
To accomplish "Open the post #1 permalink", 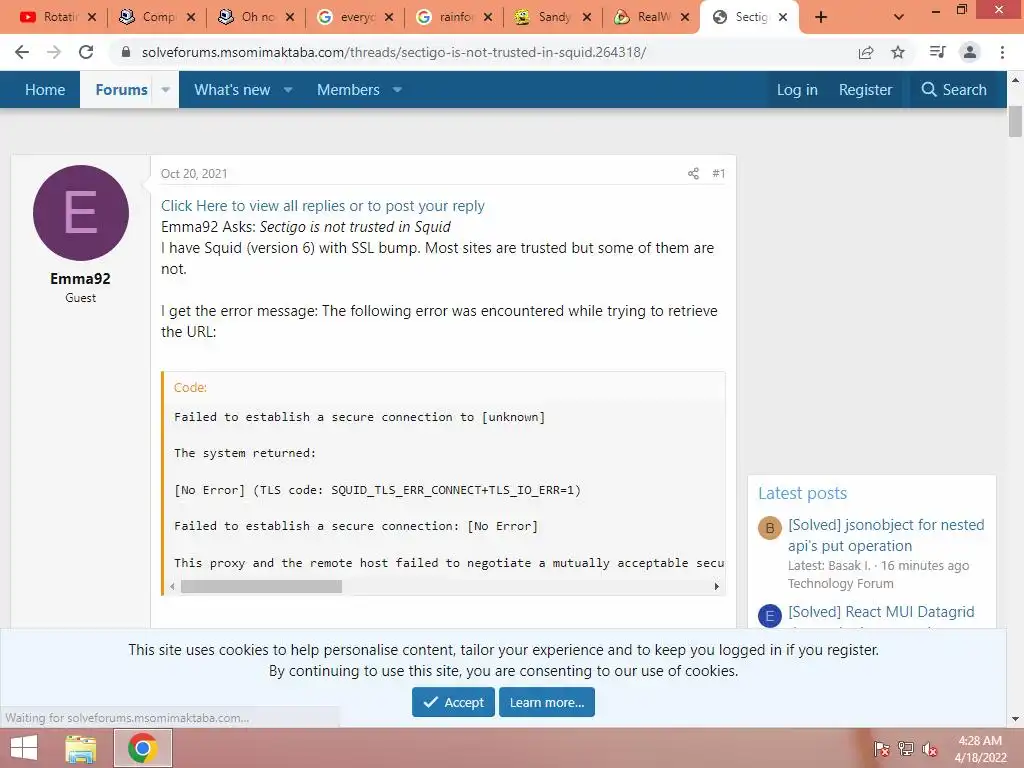I will pos(718,173).
